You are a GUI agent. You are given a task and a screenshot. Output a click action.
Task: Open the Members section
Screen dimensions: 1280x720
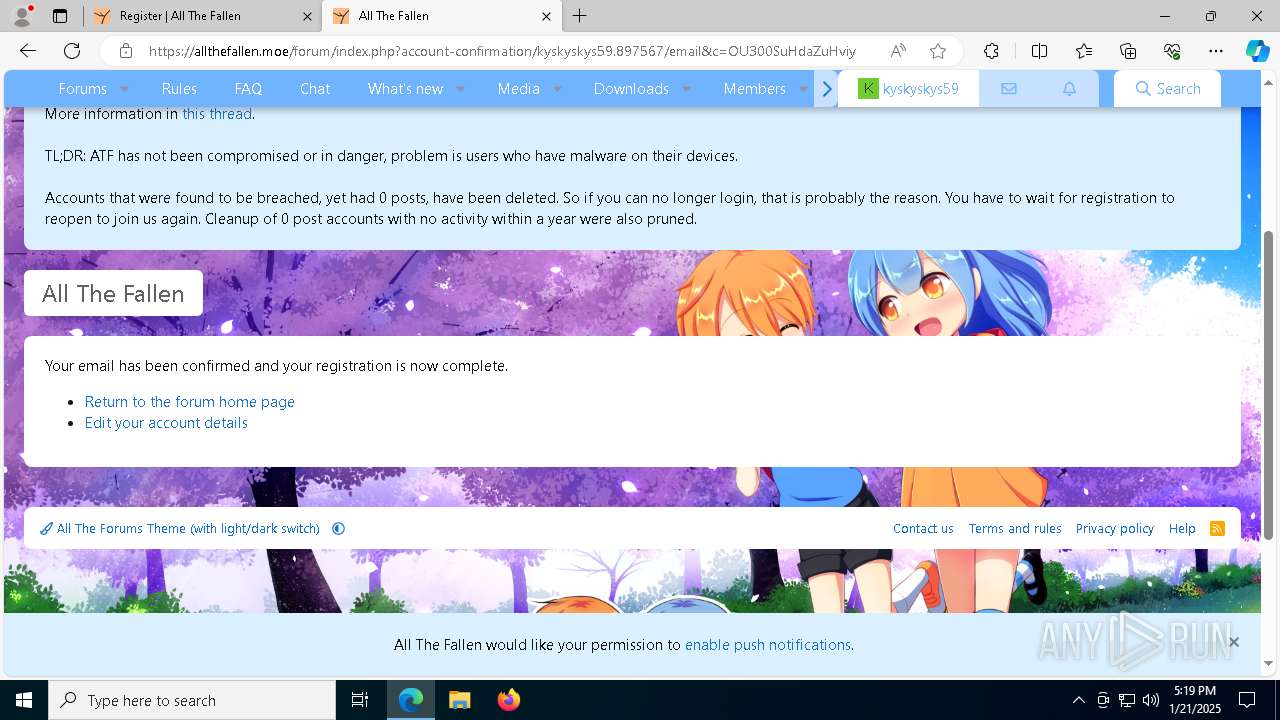tap(754, 88)
